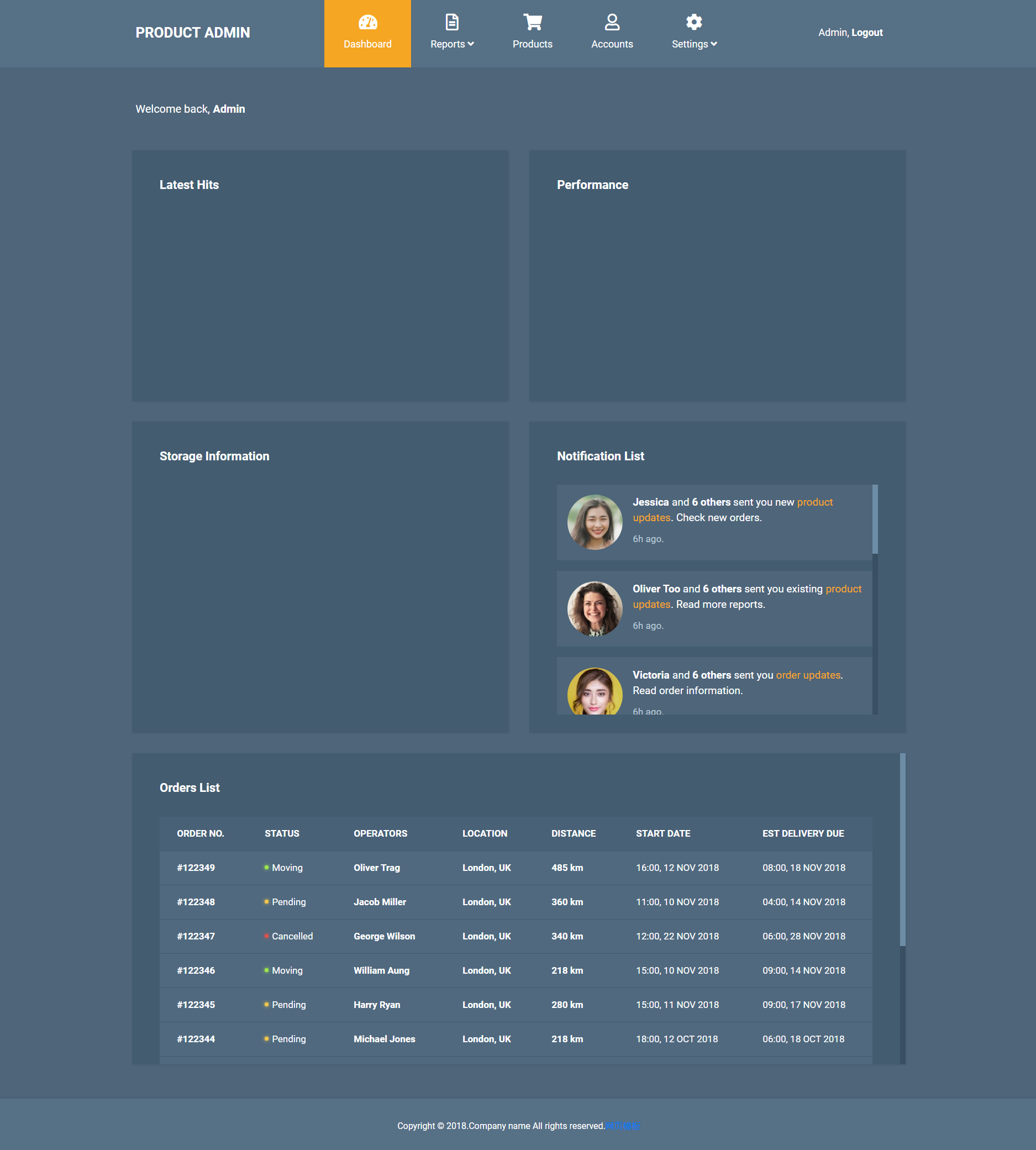Click the Reports document icon
Image resolution: width=1036 pixels, height=1150 pixels.
451,22
